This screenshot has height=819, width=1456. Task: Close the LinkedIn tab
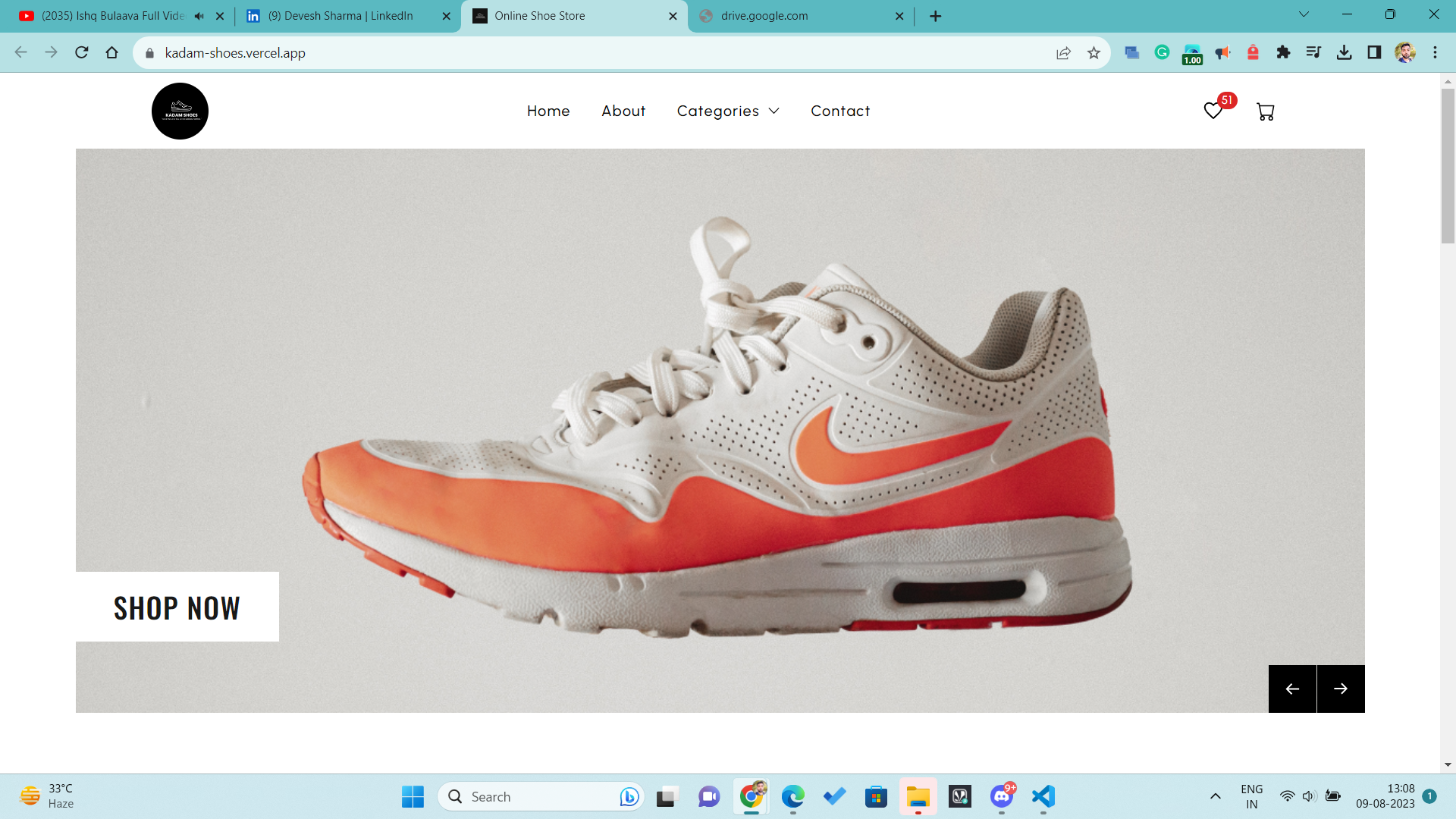coord(447,16)
